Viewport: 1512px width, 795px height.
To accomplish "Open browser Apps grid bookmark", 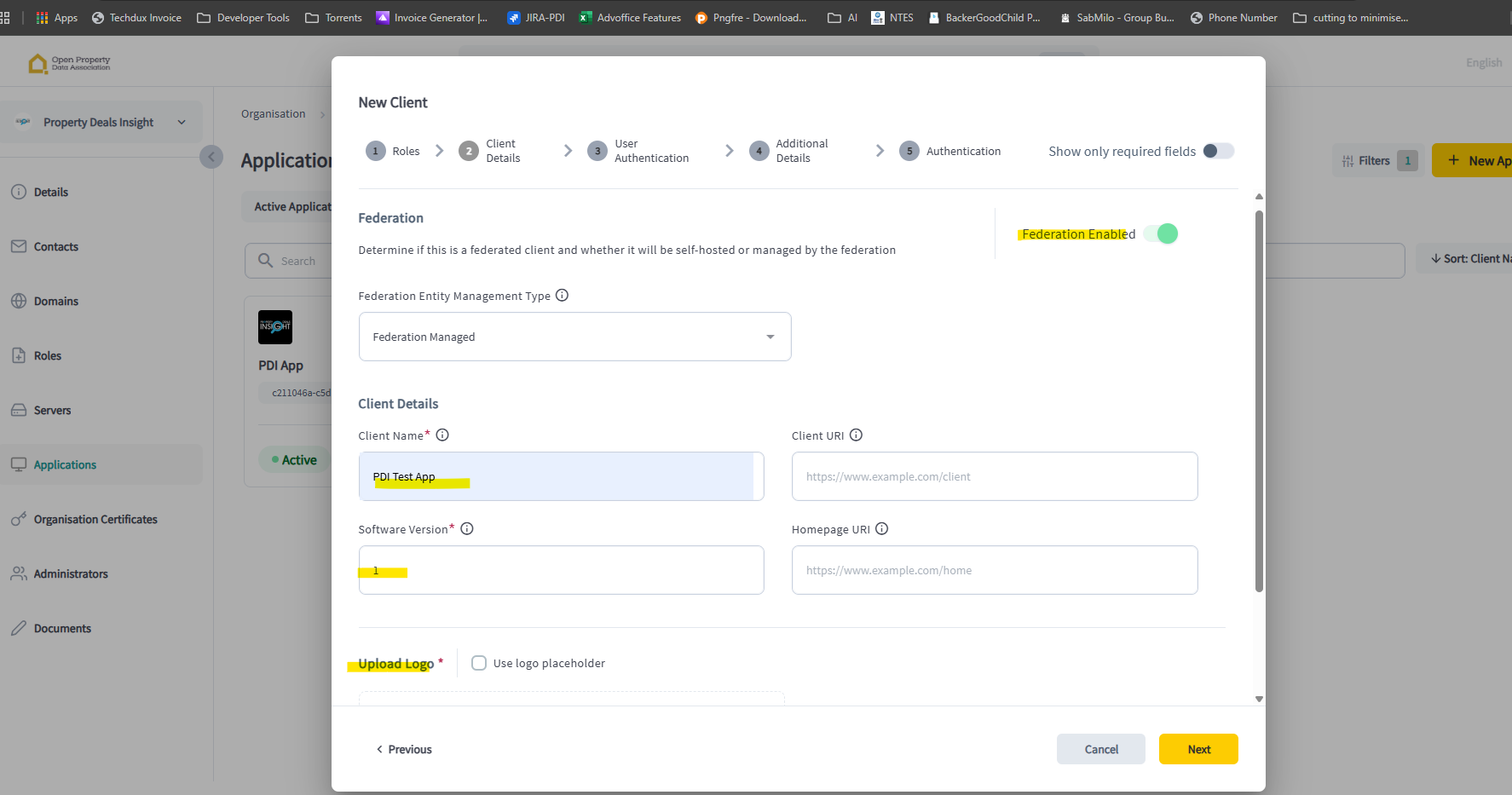I will (x=56, y=17).
